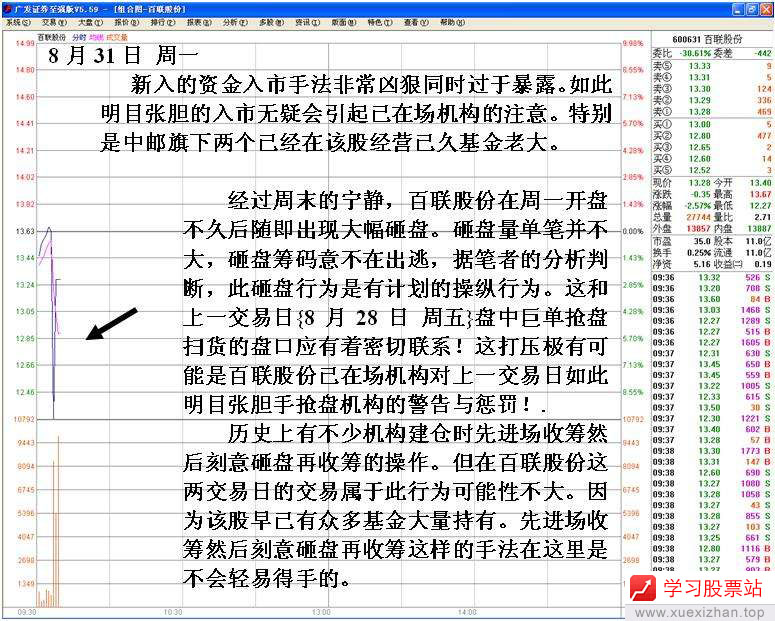Select the 卖① ask row at 13.28

click(712, 112)
